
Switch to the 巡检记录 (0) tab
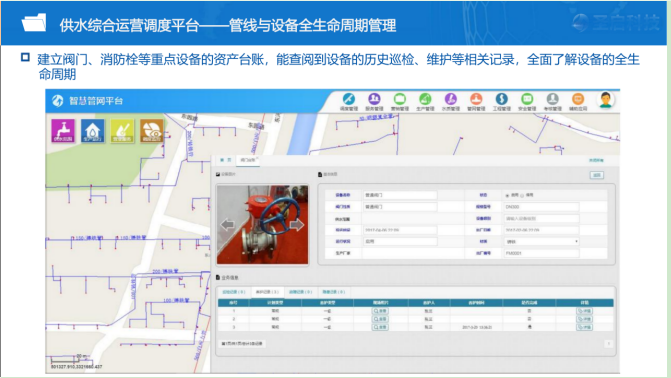234,292
